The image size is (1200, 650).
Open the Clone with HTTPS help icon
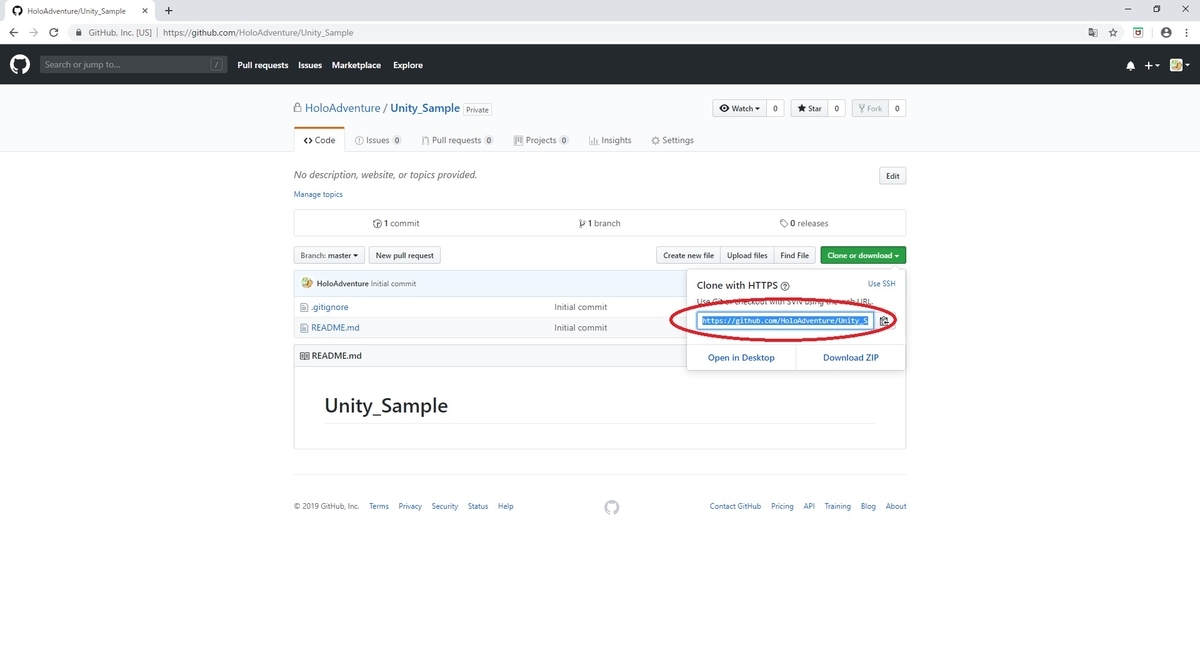(x=785, y=286)
